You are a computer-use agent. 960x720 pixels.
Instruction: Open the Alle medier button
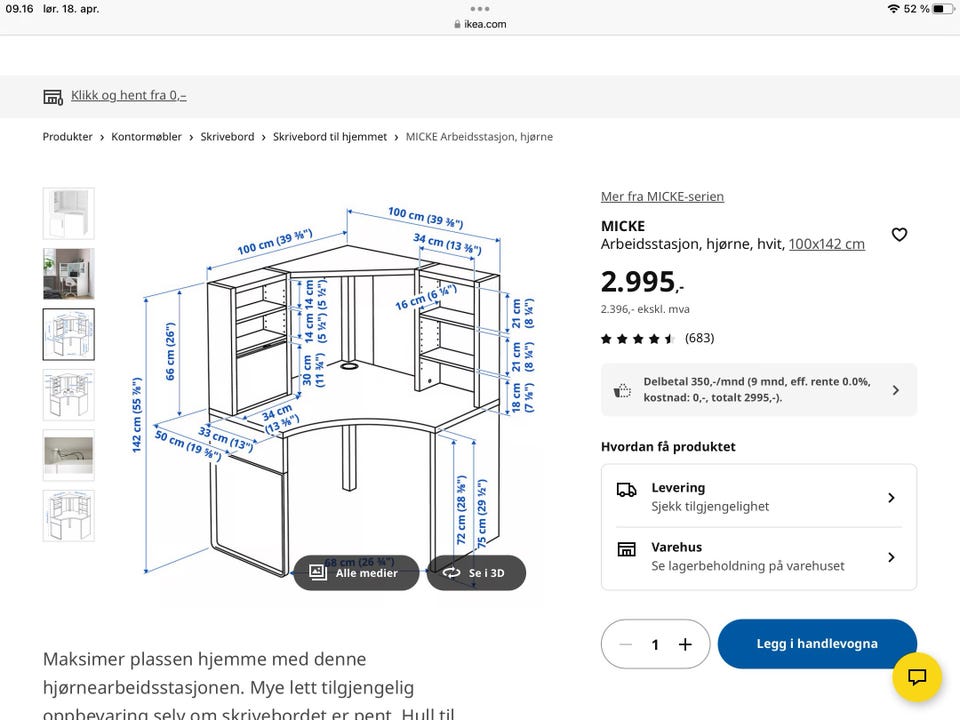pos(356,573)
